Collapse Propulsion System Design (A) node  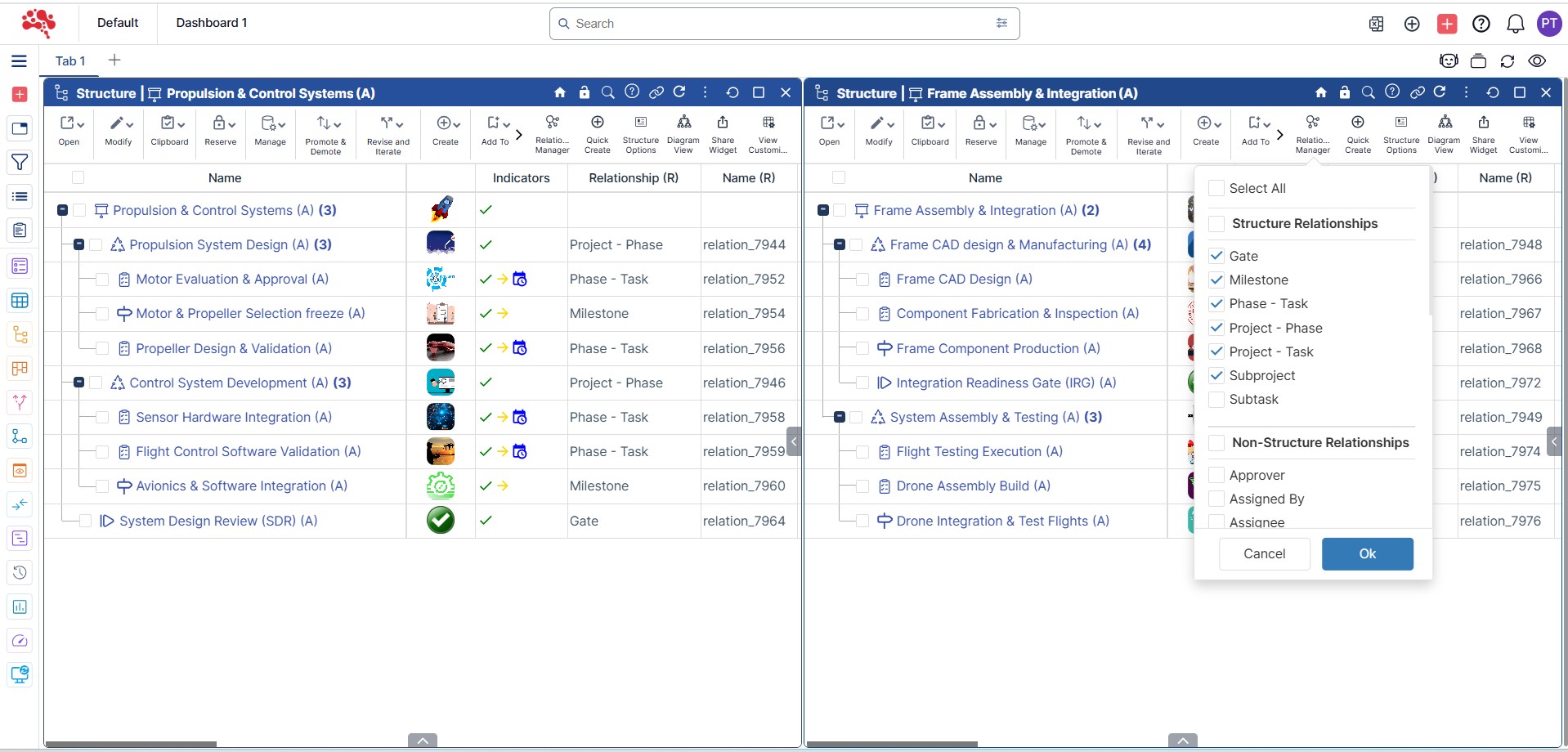click(x=79, y=245)
